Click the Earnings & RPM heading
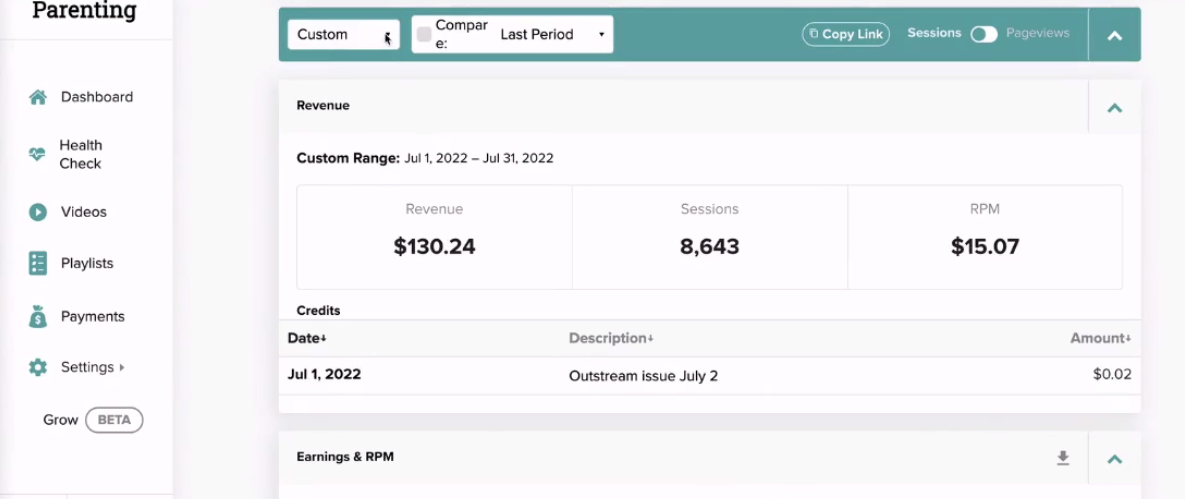The width and height of the screenshot is (1185, 499). coord(345,457)
